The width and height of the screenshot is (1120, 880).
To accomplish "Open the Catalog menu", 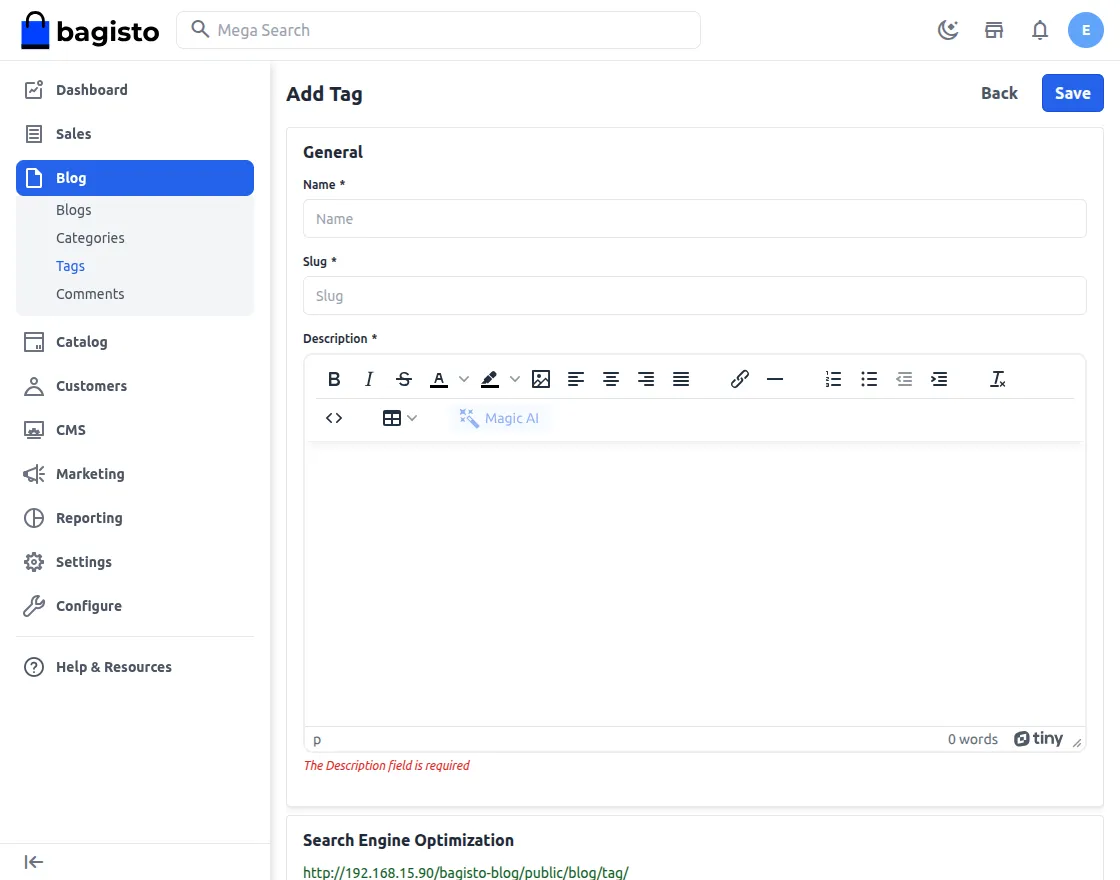I will coord(135,342).
